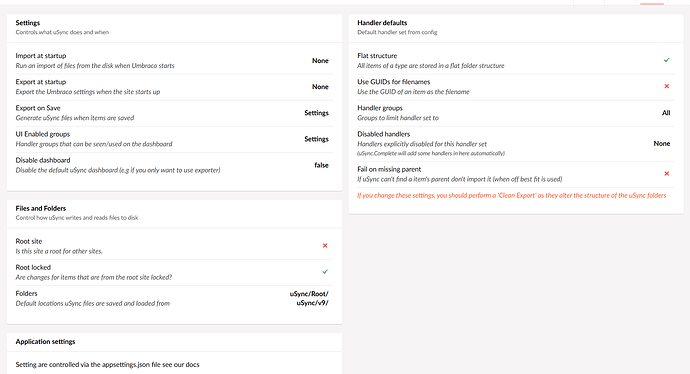The image size is (690, 374).
Task: Click the 'Root locked' label
Action: 33,267
